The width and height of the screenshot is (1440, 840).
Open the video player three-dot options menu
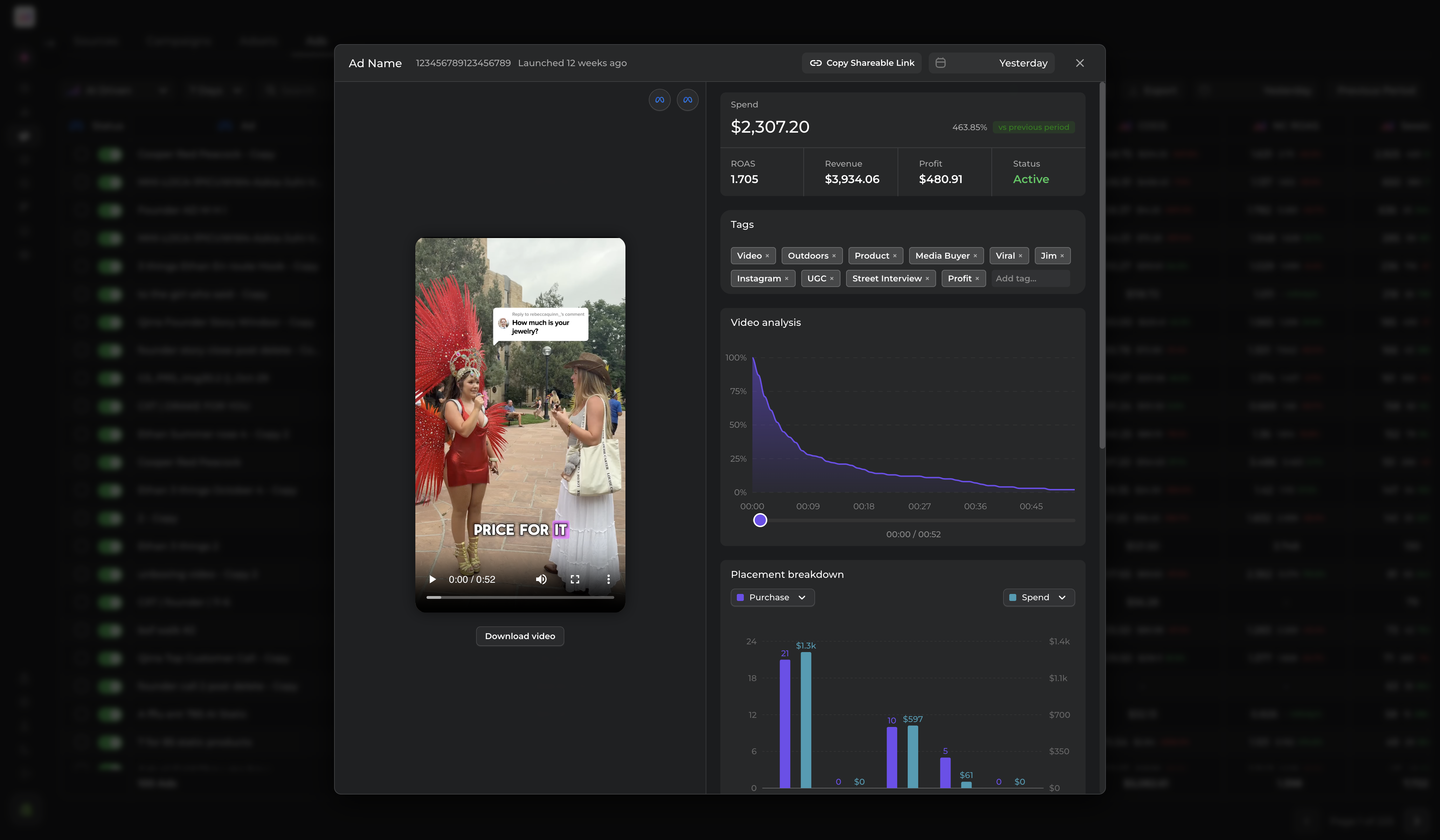click(x=609, y=579)
